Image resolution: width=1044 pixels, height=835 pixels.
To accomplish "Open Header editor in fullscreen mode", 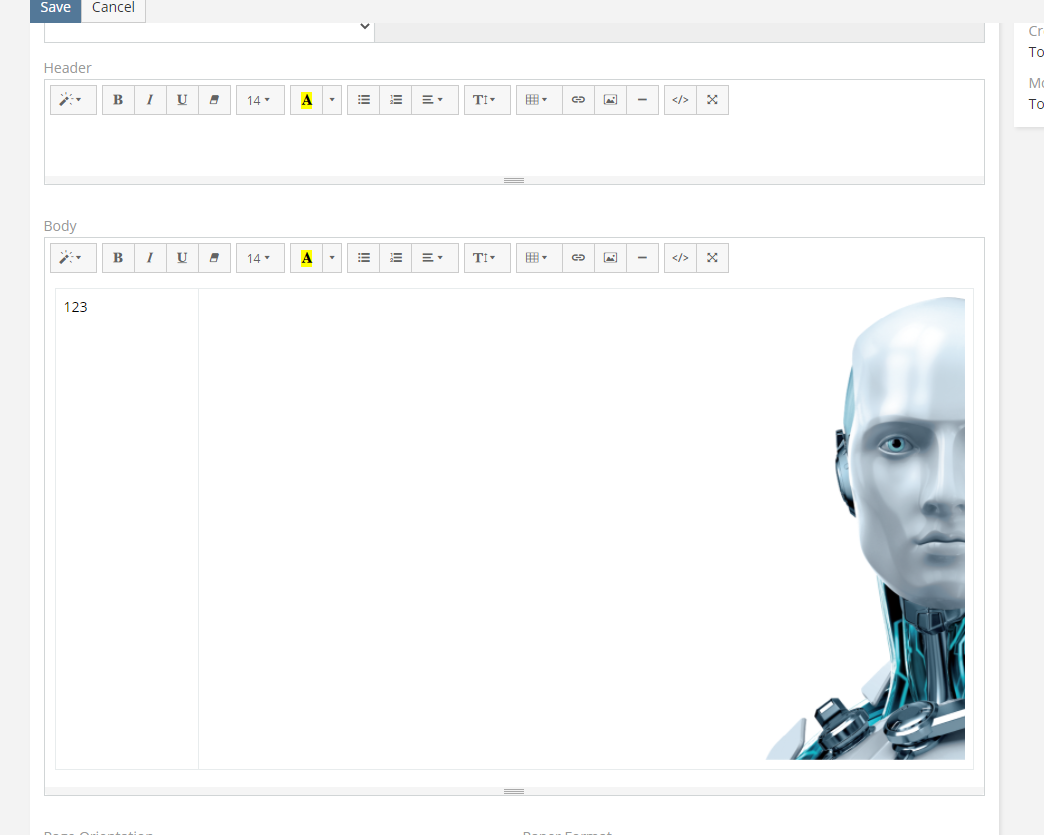I will tap(712, 100).
